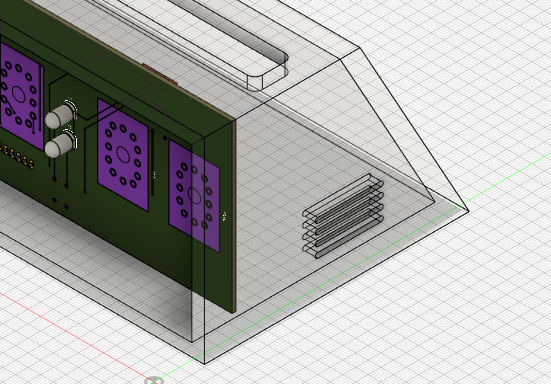This screenshot has height=384, width=551.
Task: Select the rightmost purple socket behind enclosure wall
Action: (194, 196)
